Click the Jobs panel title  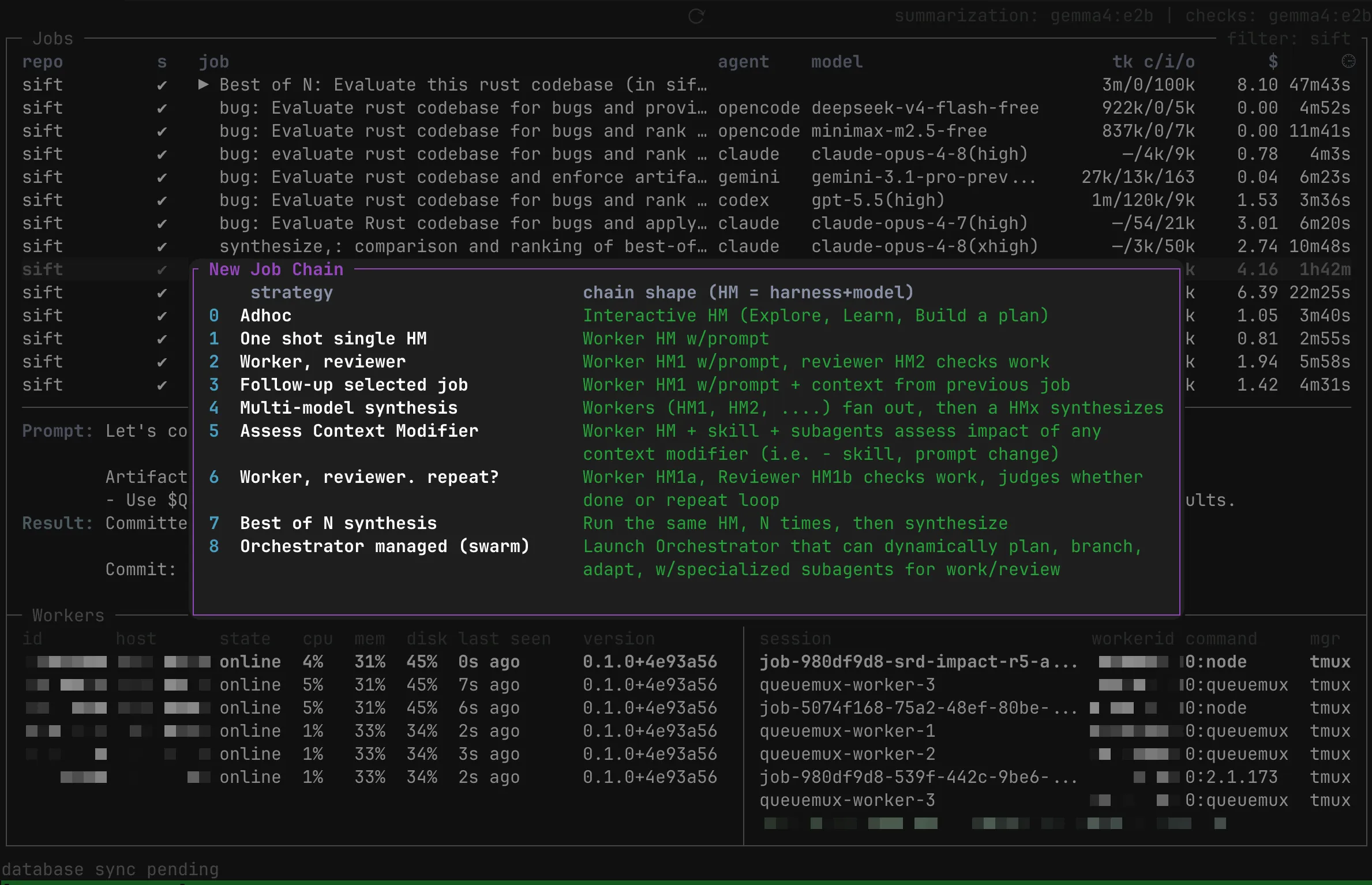pos(53,39)
